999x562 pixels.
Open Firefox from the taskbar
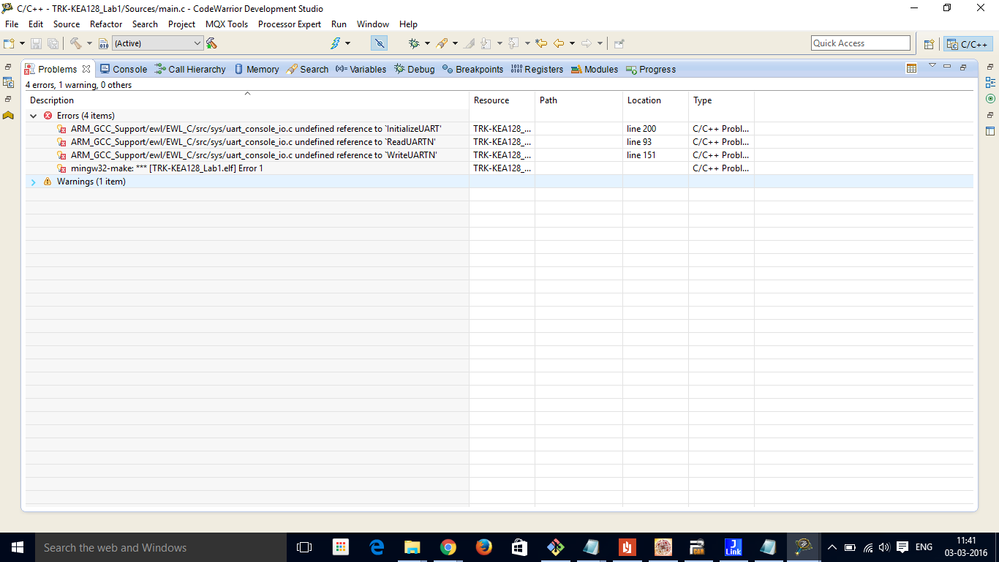484,547
